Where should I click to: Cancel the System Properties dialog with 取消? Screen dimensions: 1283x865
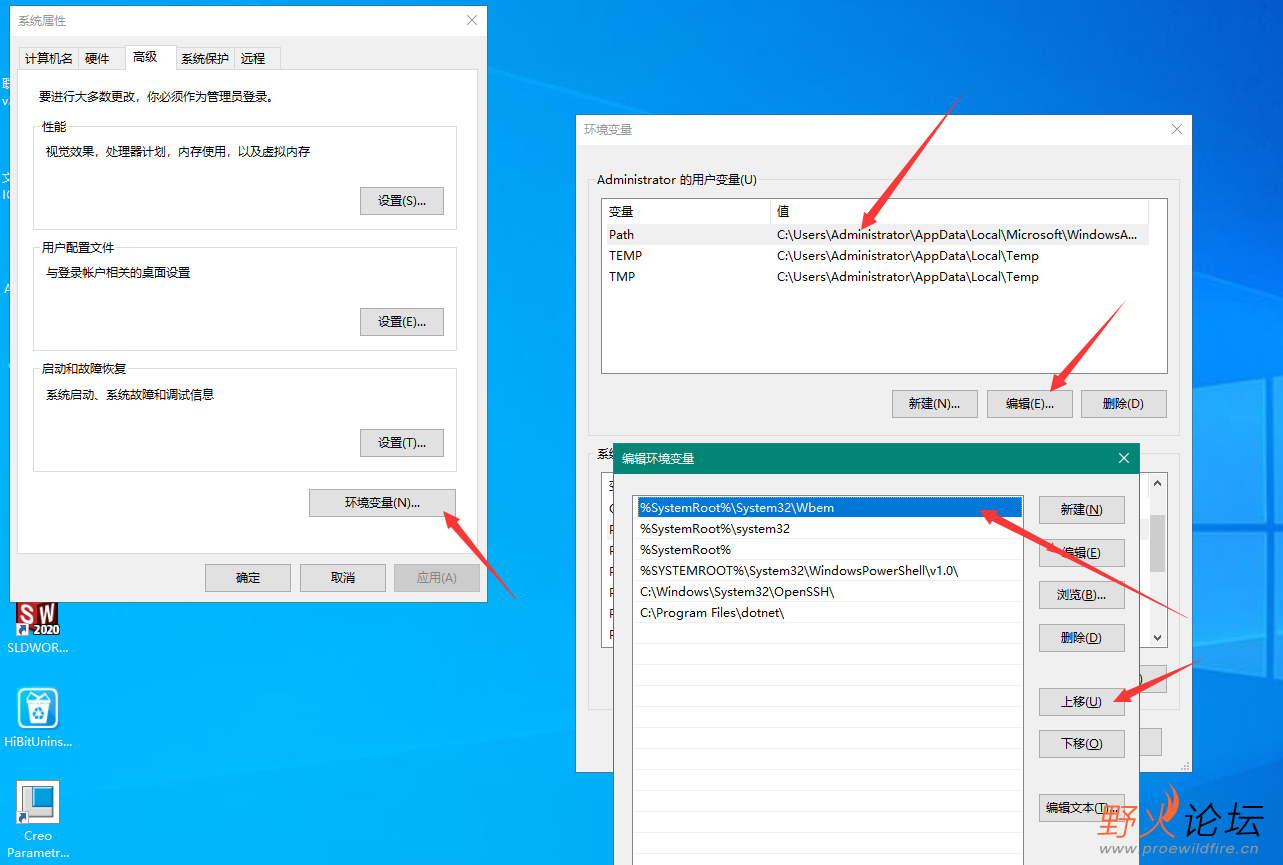[x=343, y=578]
